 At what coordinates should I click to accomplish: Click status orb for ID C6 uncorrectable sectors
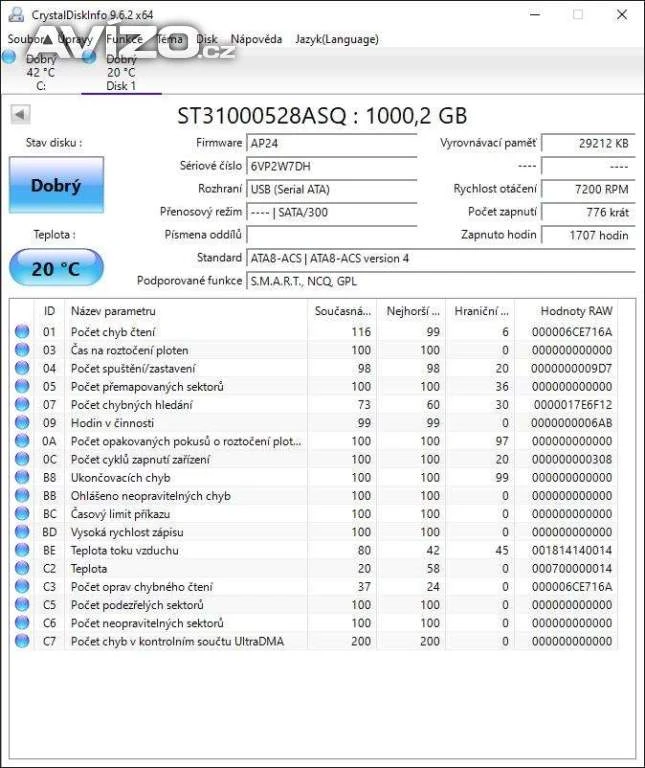pyautogui.click(x=22, y=623)
